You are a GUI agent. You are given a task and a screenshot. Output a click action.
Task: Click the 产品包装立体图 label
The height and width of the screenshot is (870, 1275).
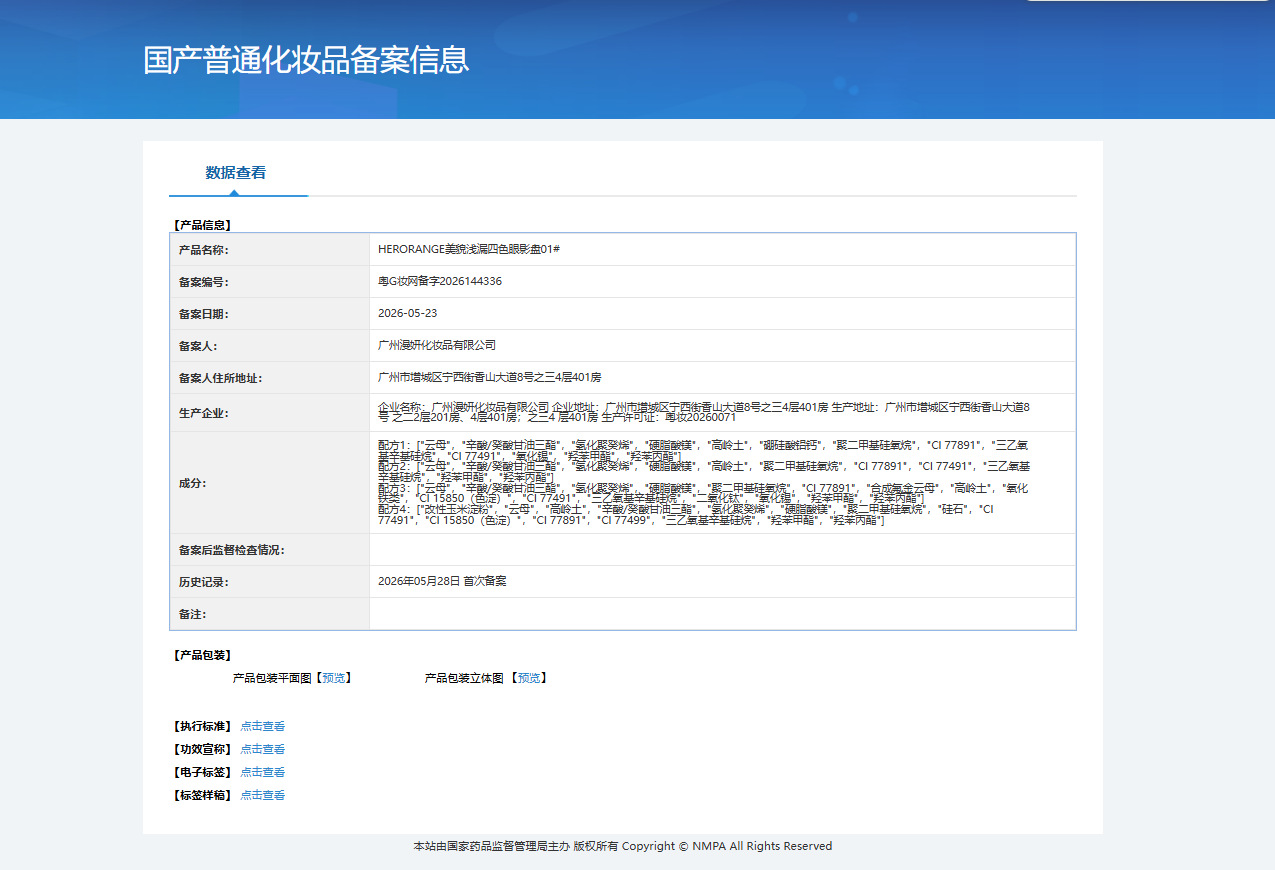pyautogui.click(x=465, y=678)
